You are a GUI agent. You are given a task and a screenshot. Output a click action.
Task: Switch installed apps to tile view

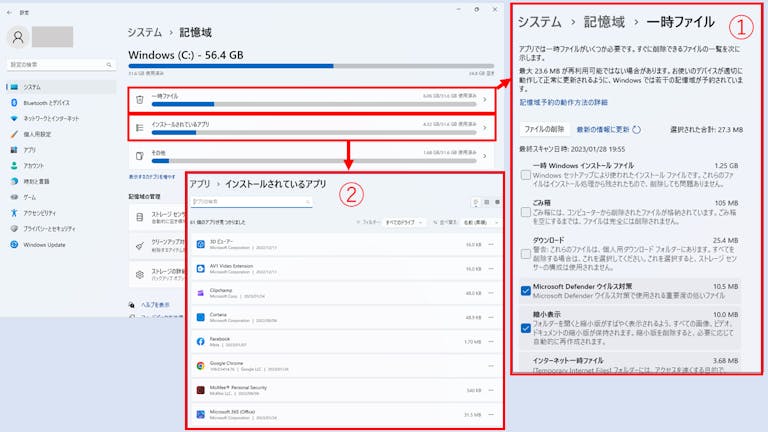coord(497,202)
